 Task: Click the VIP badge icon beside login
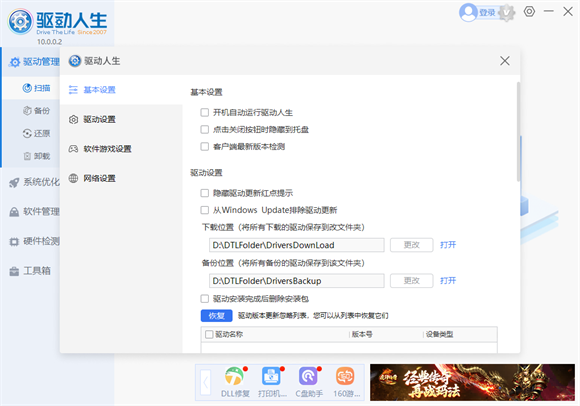point(507,13)
